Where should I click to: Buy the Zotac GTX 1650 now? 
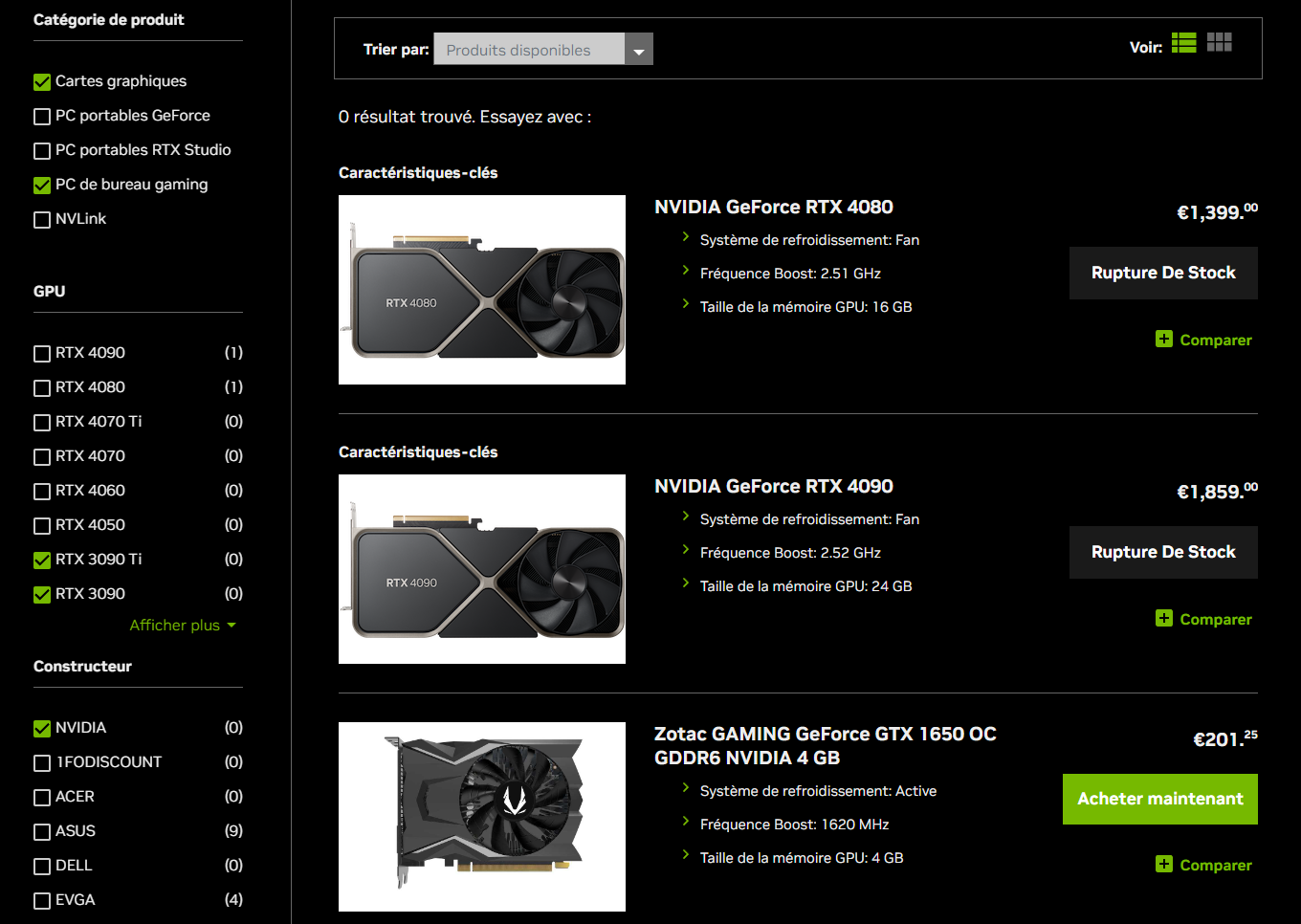coord(1160,800)
